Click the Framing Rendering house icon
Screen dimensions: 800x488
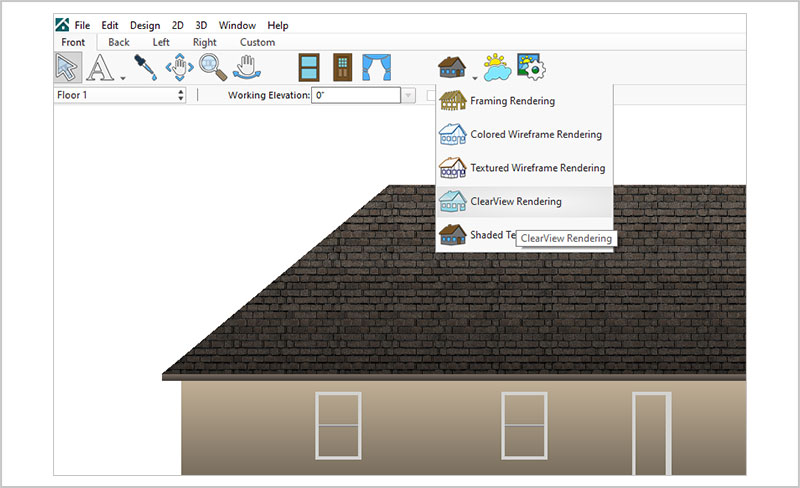453,101
